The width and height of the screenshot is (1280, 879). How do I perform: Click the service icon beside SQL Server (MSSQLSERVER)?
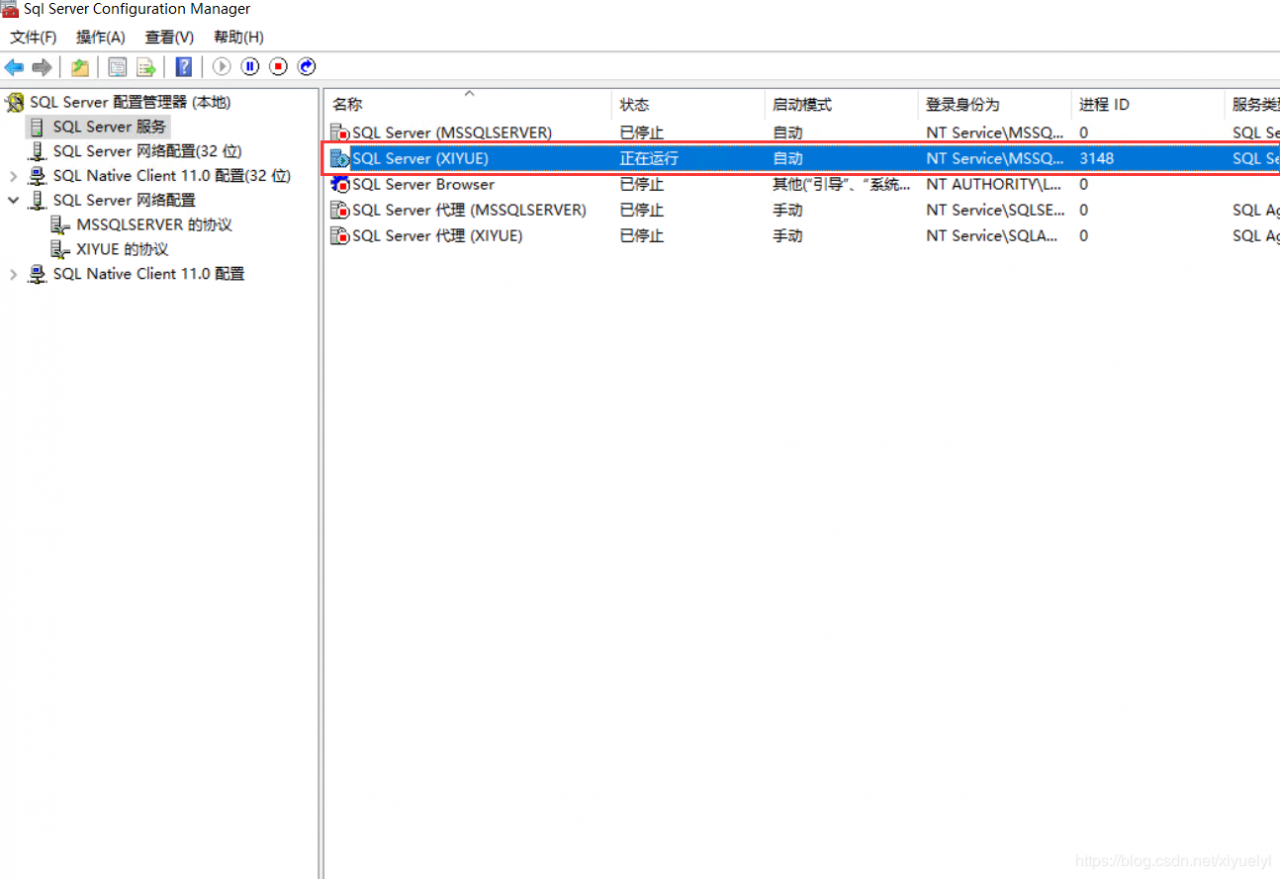tap(340, 133)
